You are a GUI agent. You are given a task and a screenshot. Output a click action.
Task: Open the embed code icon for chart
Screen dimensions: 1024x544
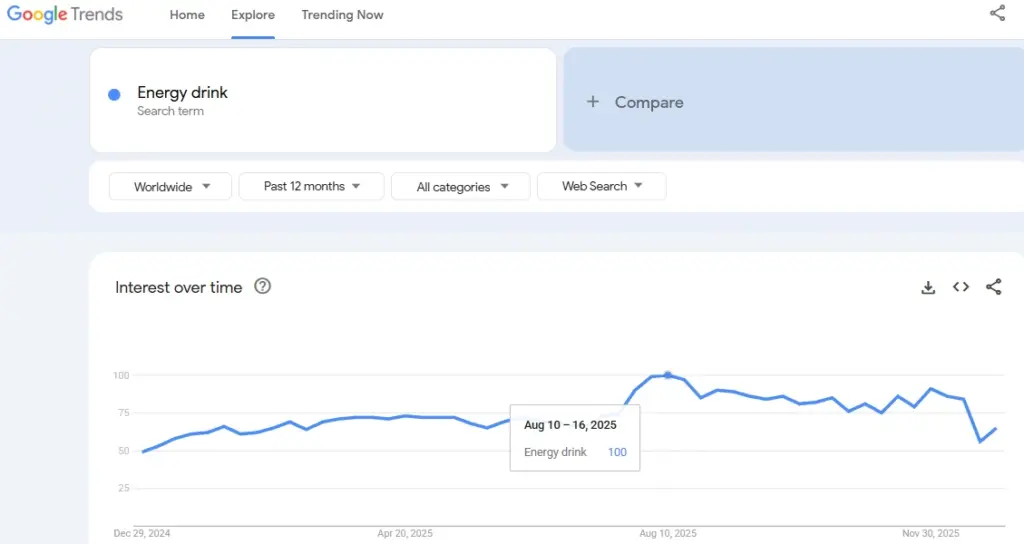961,287
